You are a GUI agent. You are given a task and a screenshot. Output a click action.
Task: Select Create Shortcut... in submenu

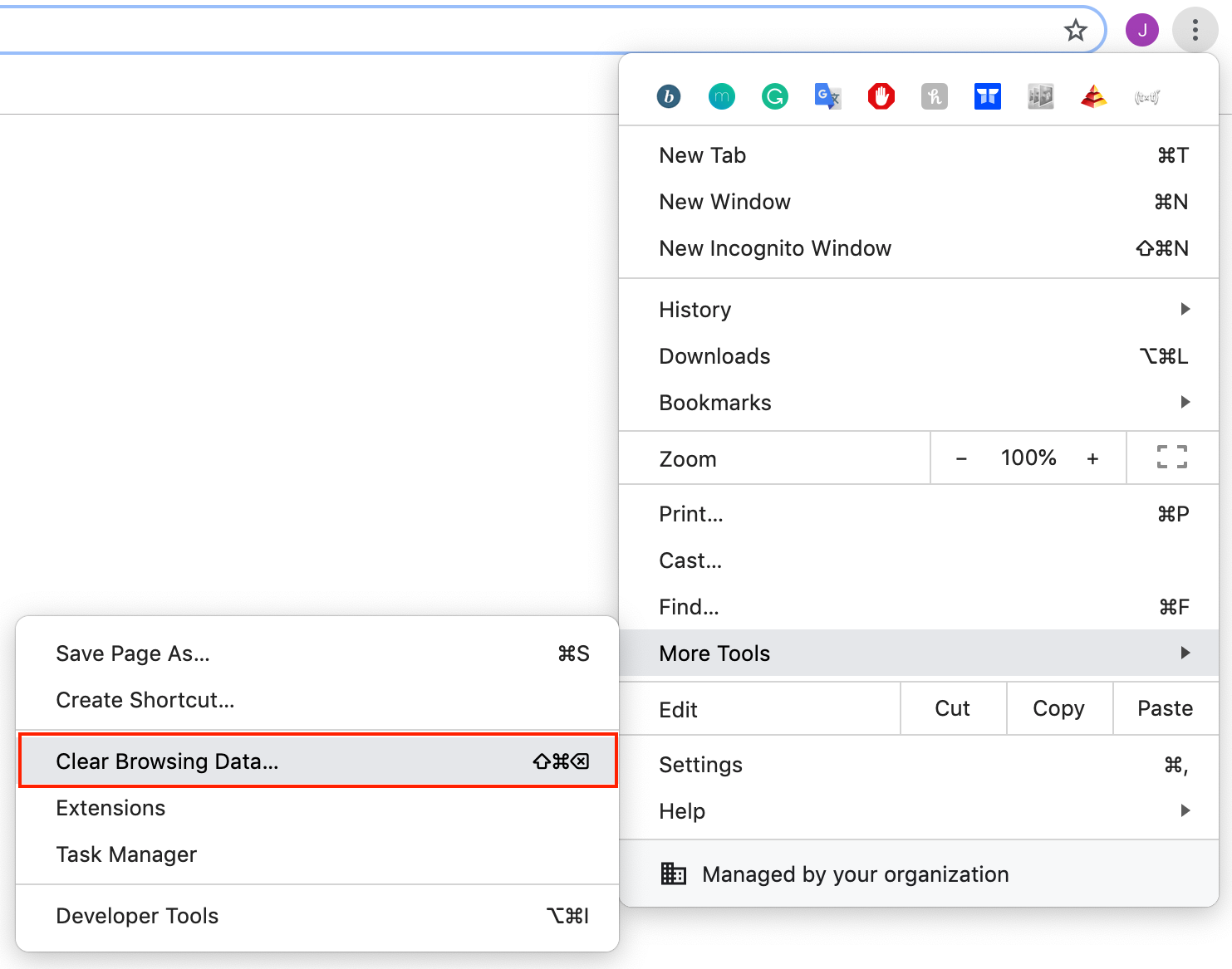point(317,700)
